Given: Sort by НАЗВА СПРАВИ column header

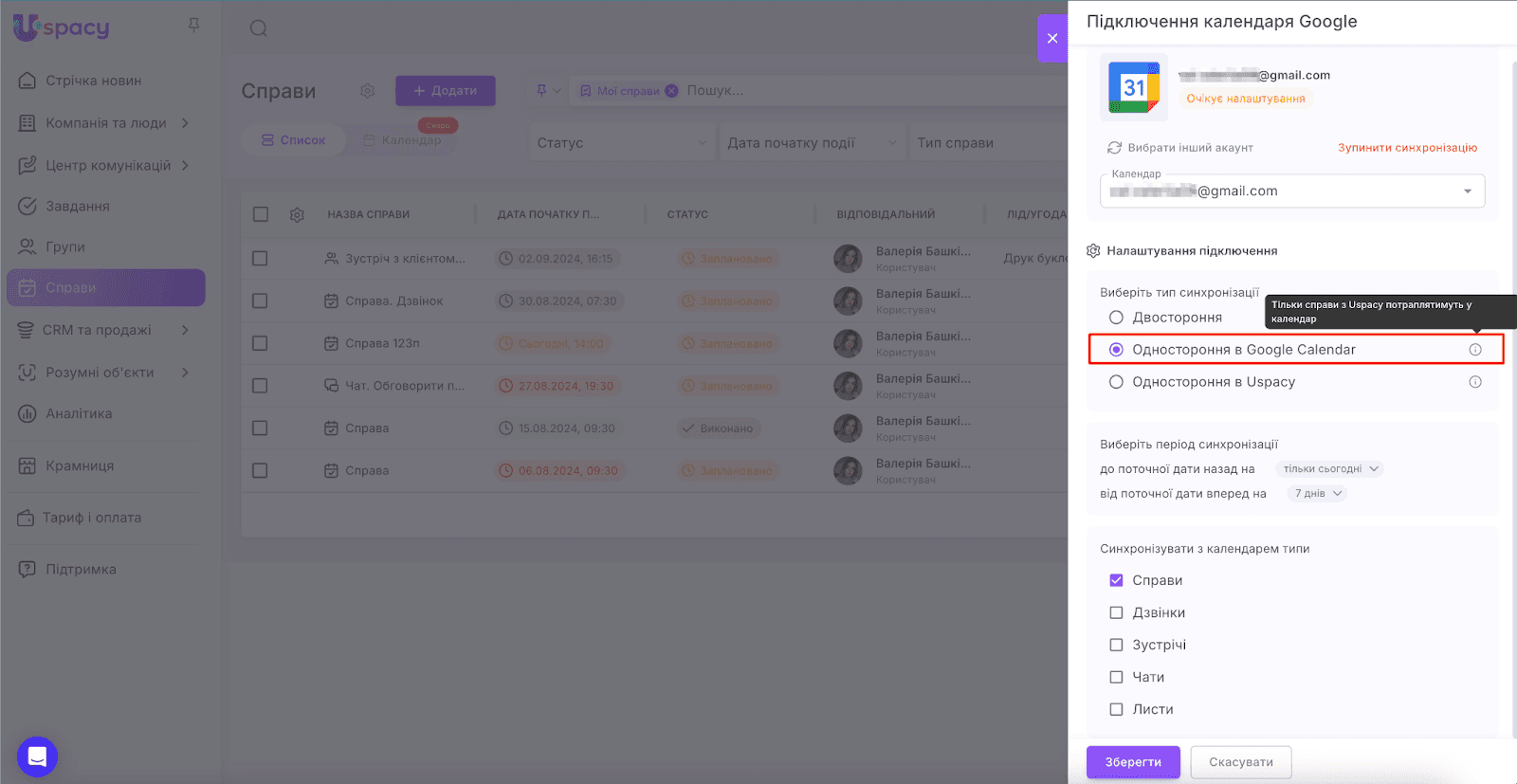Looking at the screenshot, I should click(369, 214).
